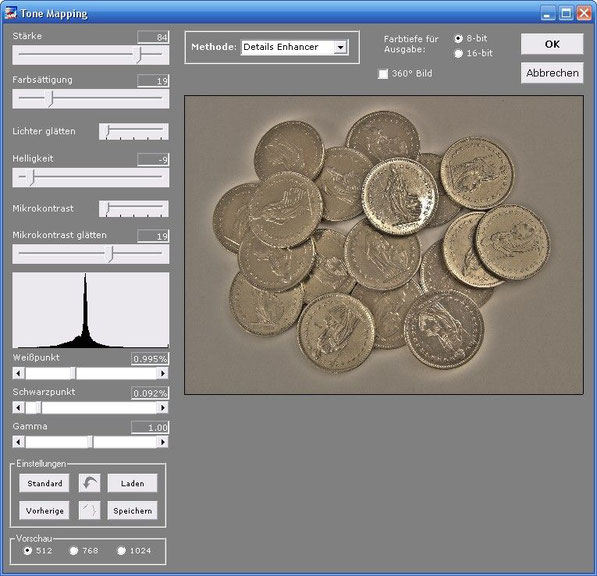The width and height of the screenshot is (597, 576).
Task: Click the Weißpunkt right arrow
Action: tap(163, 373)
